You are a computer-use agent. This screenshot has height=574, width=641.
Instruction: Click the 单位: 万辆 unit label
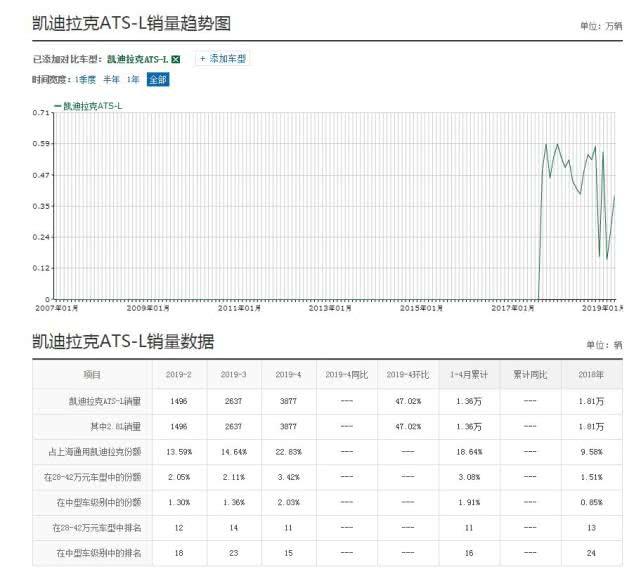click(x=601, y=26)
